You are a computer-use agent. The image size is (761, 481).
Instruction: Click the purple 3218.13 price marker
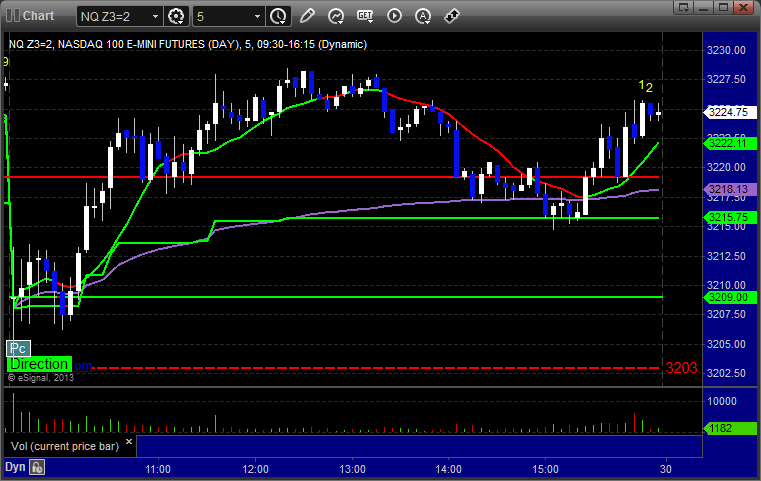click(x=729, y=189)
